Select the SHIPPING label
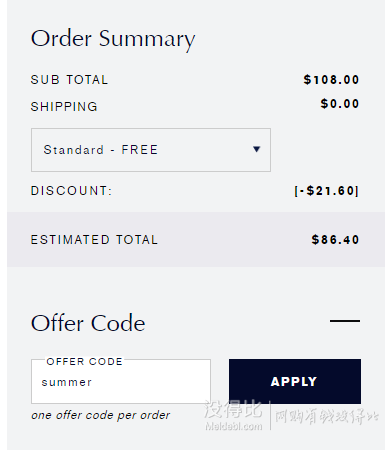 [x=64, y=107]
